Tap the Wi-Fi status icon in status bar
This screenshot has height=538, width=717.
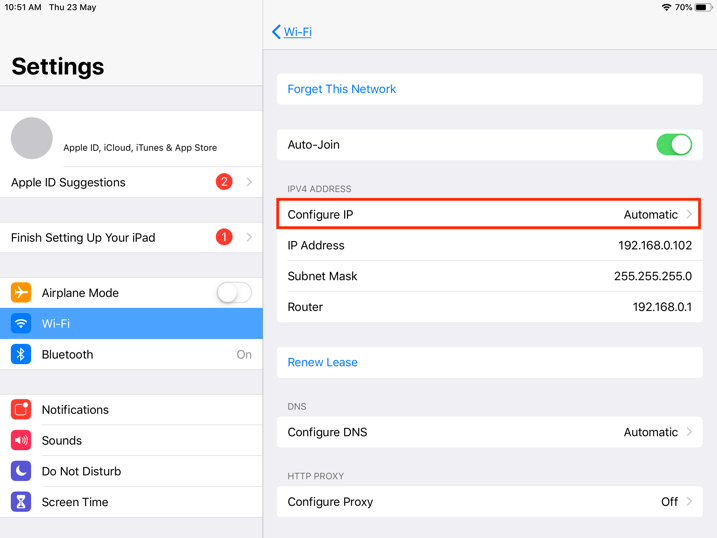point(666,7)
